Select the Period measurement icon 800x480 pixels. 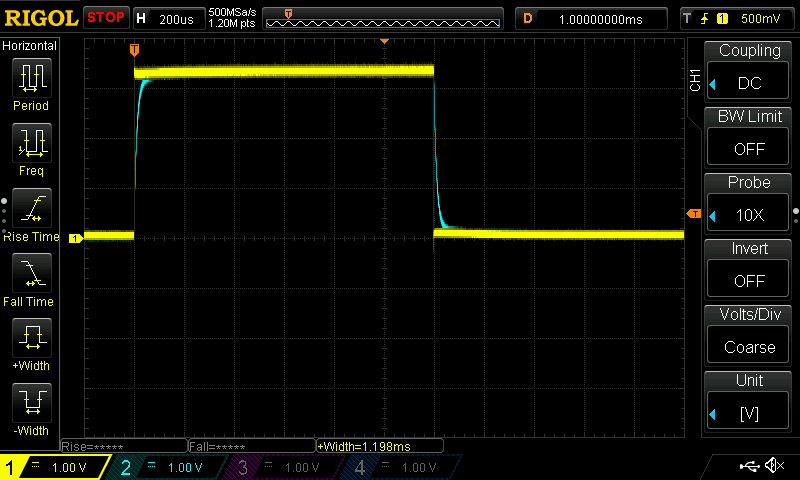31,77
